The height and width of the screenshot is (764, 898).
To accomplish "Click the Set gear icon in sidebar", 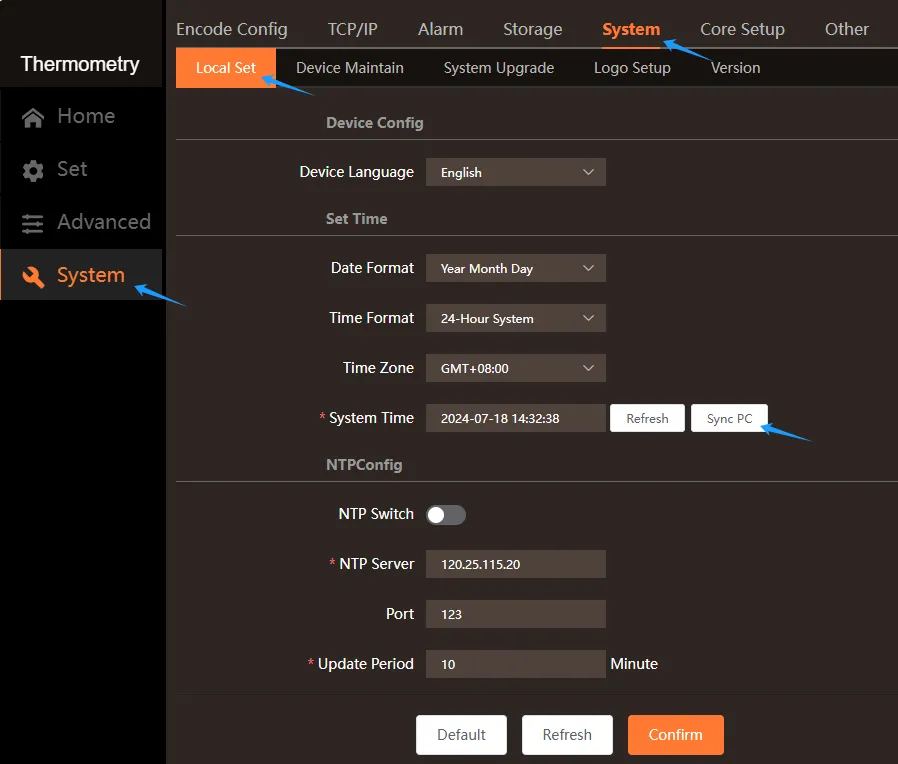I will [33, 171].
